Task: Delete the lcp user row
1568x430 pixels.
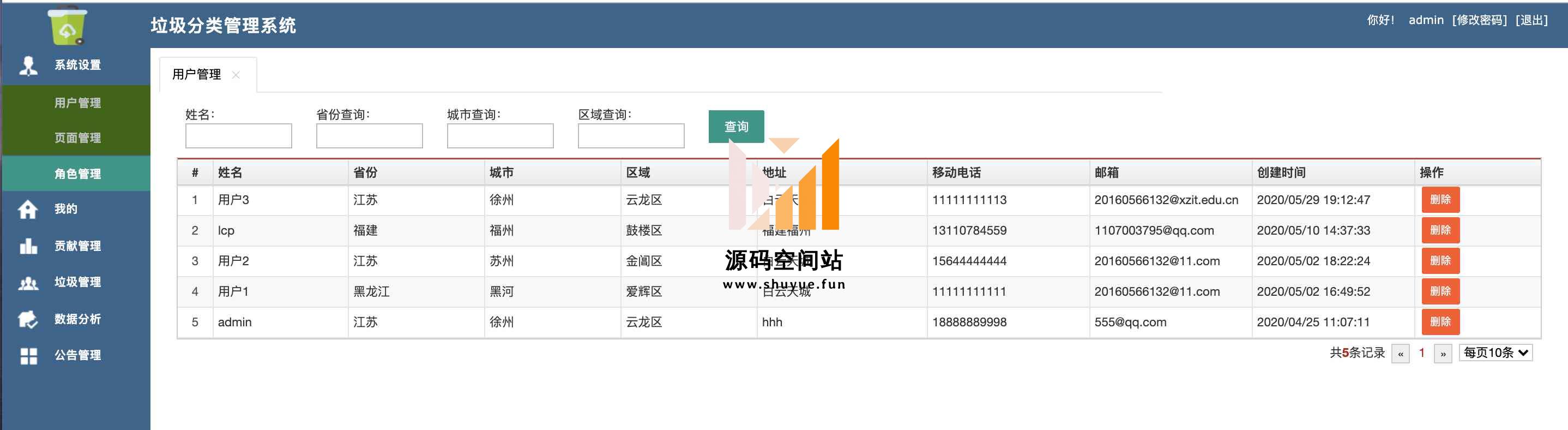Action: click(x=1440, y=230)
